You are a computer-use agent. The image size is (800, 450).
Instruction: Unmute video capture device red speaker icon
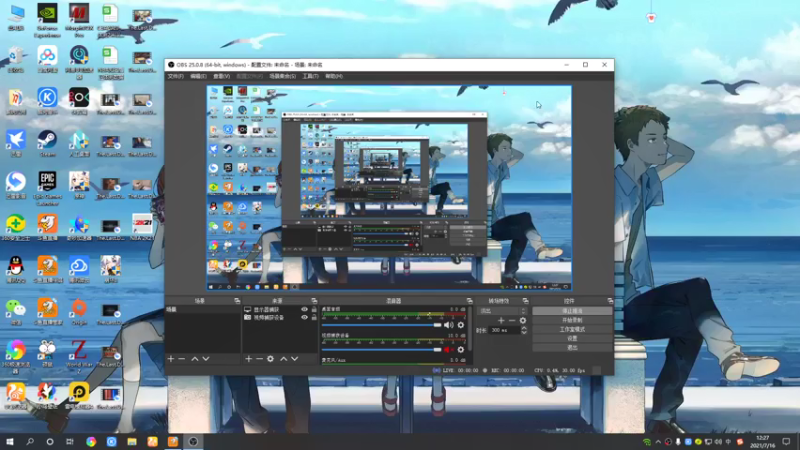point(448,349)
